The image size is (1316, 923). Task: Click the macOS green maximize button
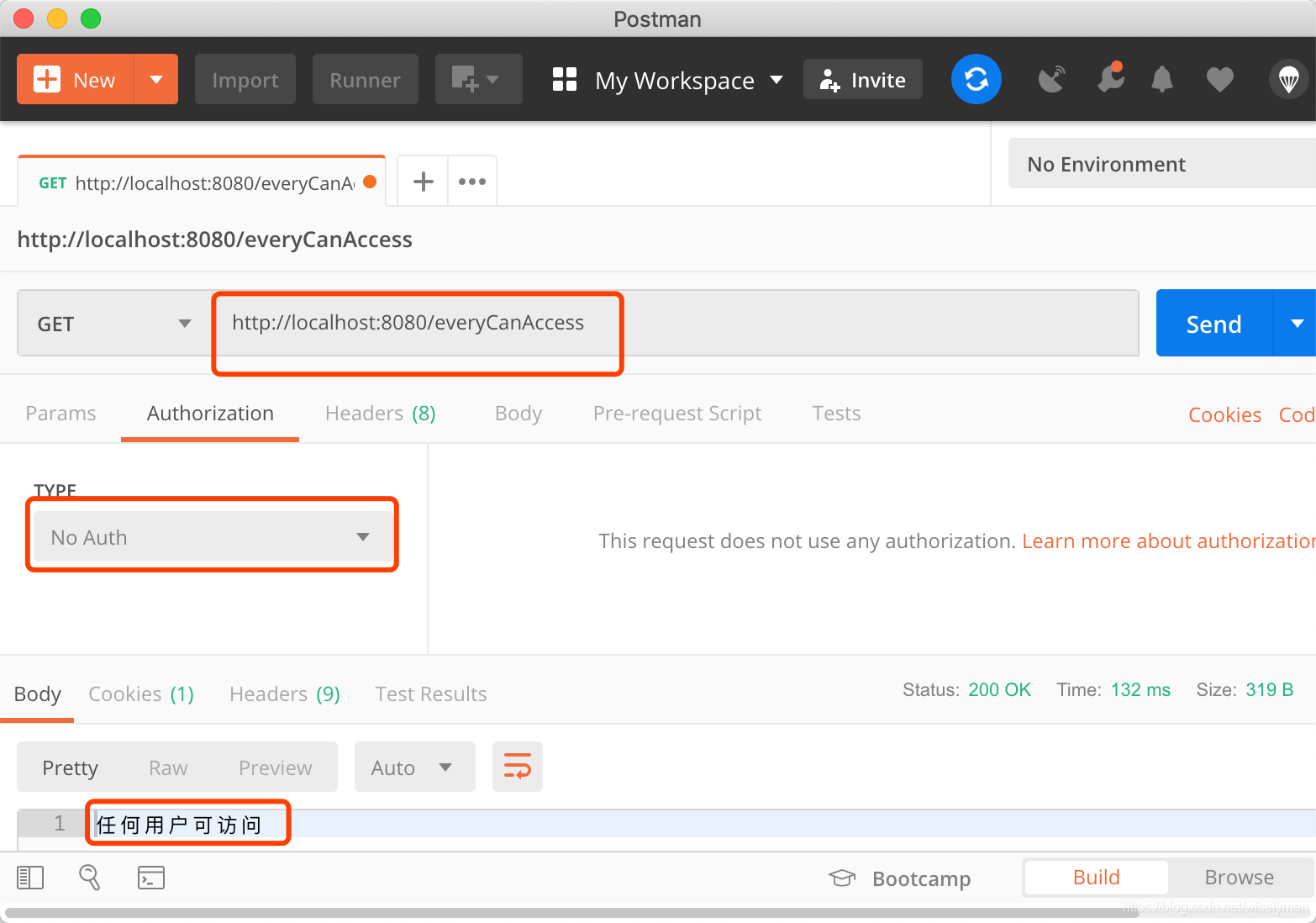(x=91, y=18)
